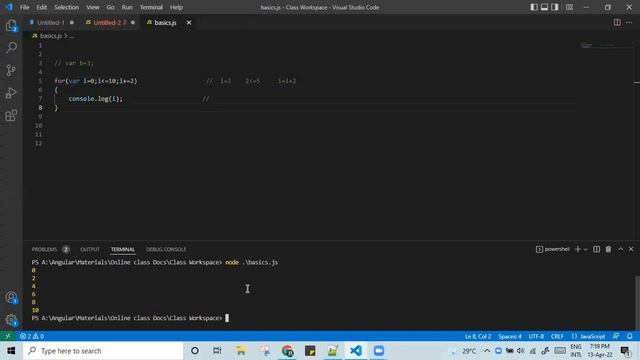Open the Source Control view

(11, 70)
